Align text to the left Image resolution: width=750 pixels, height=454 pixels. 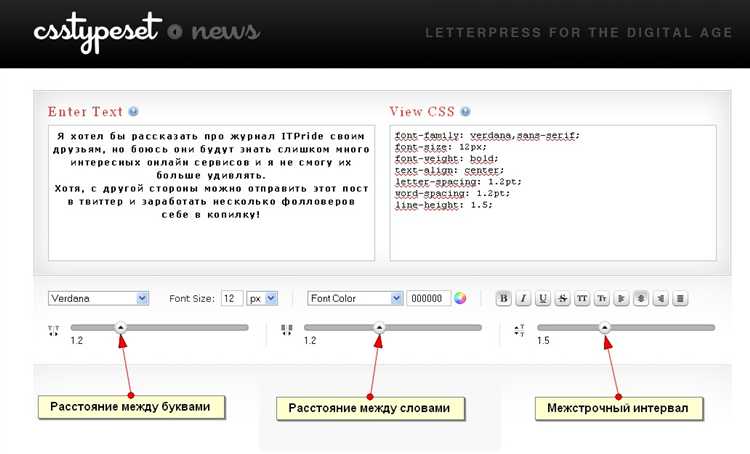click(x=621, y=298)
